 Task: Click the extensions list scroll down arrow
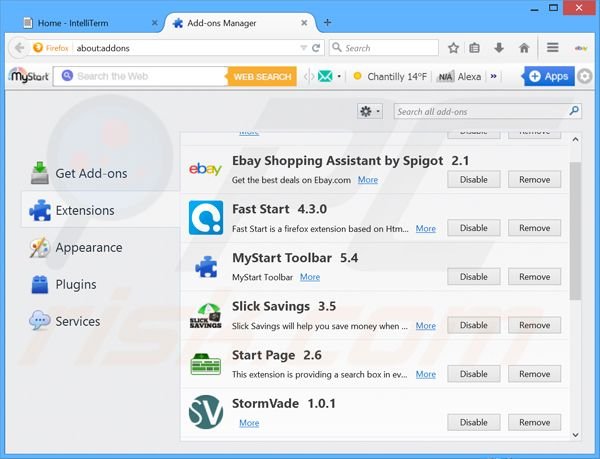pos(575,435)
